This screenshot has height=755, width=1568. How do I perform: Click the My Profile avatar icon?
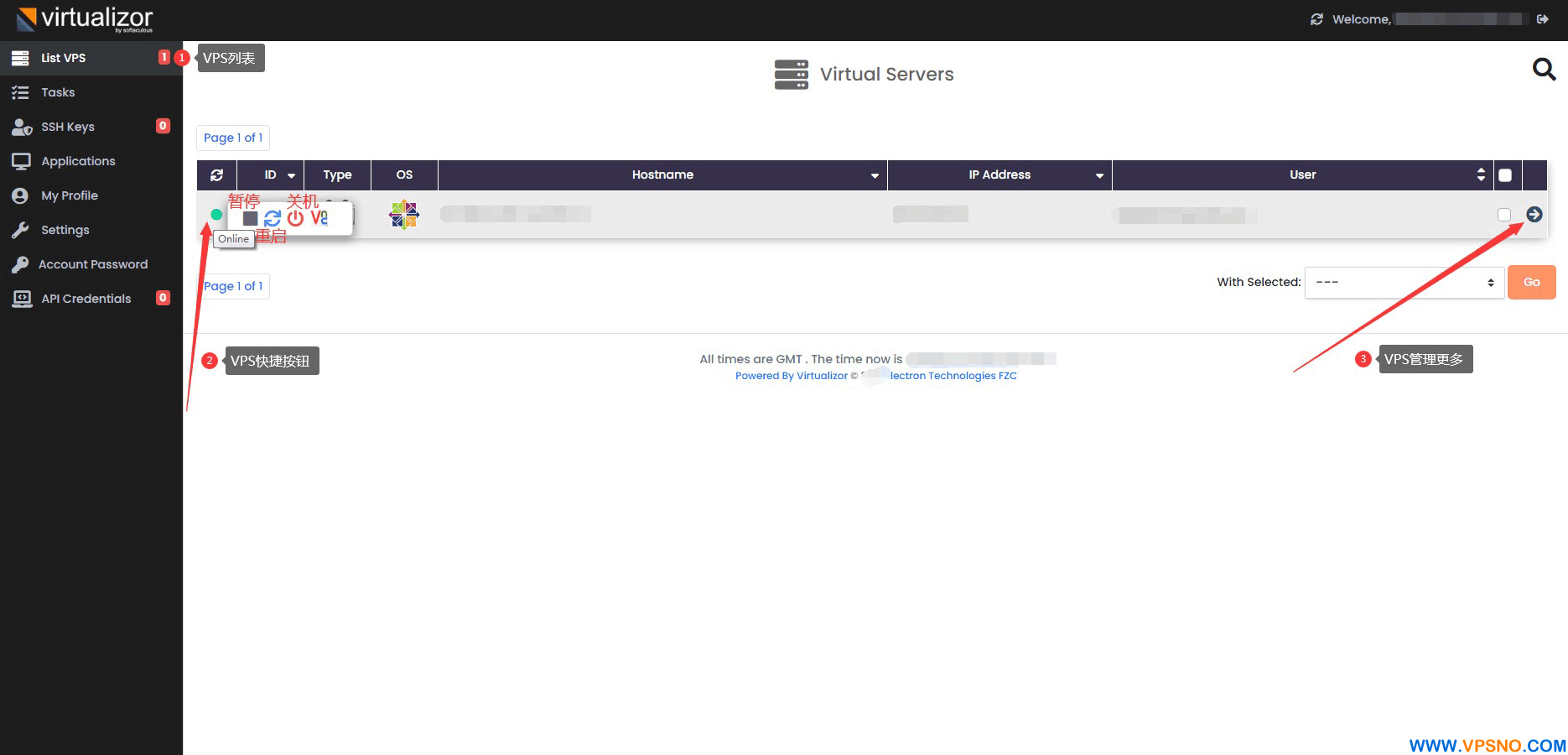(x=20, y=195)
